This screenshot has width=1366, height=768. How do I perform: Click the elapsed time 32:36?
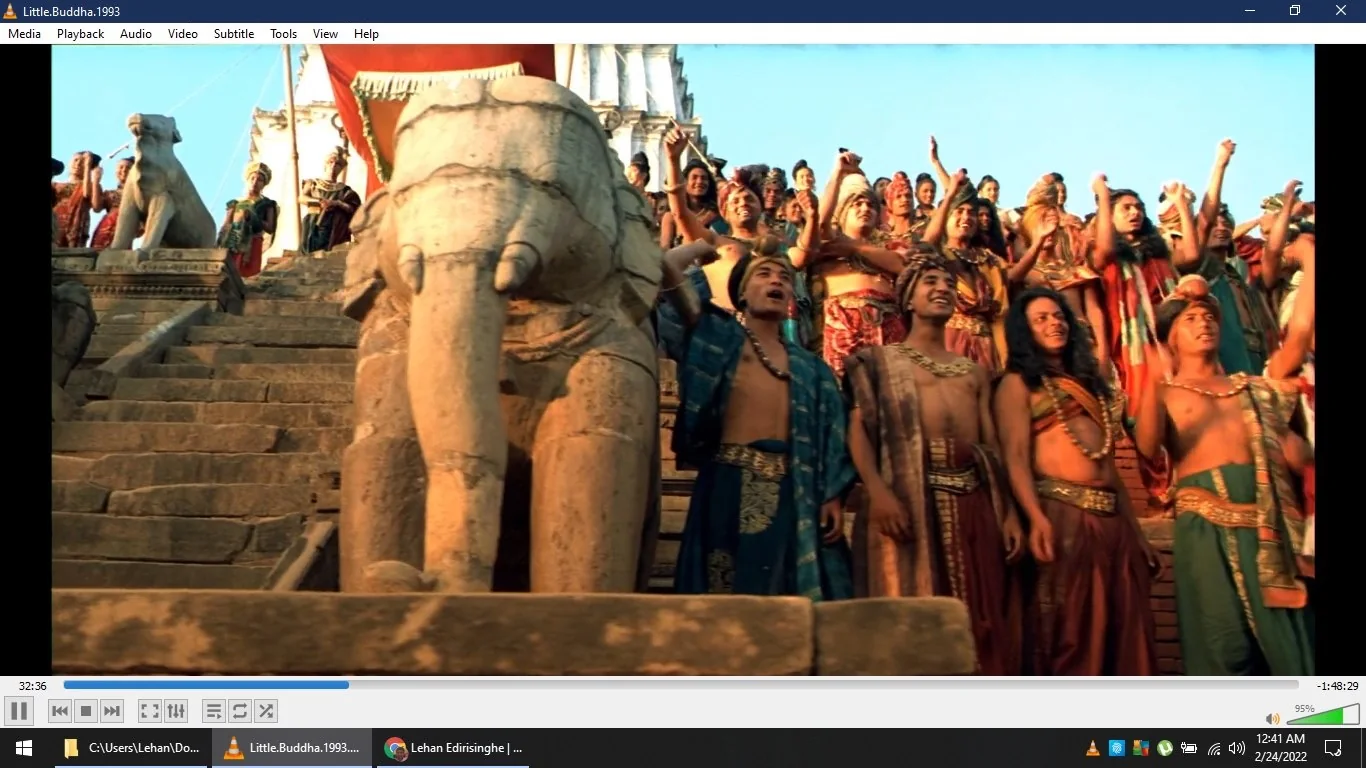(33, 686)
